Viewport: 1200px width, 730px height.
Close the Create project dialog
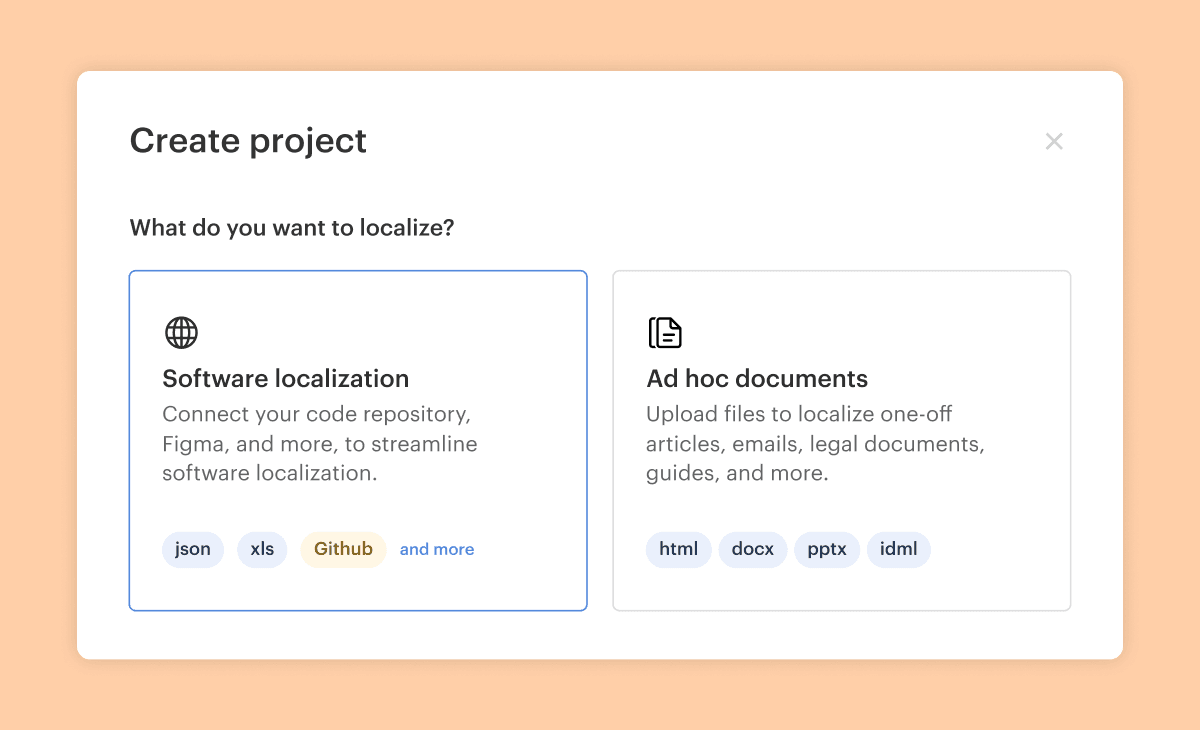(1053, 142)
